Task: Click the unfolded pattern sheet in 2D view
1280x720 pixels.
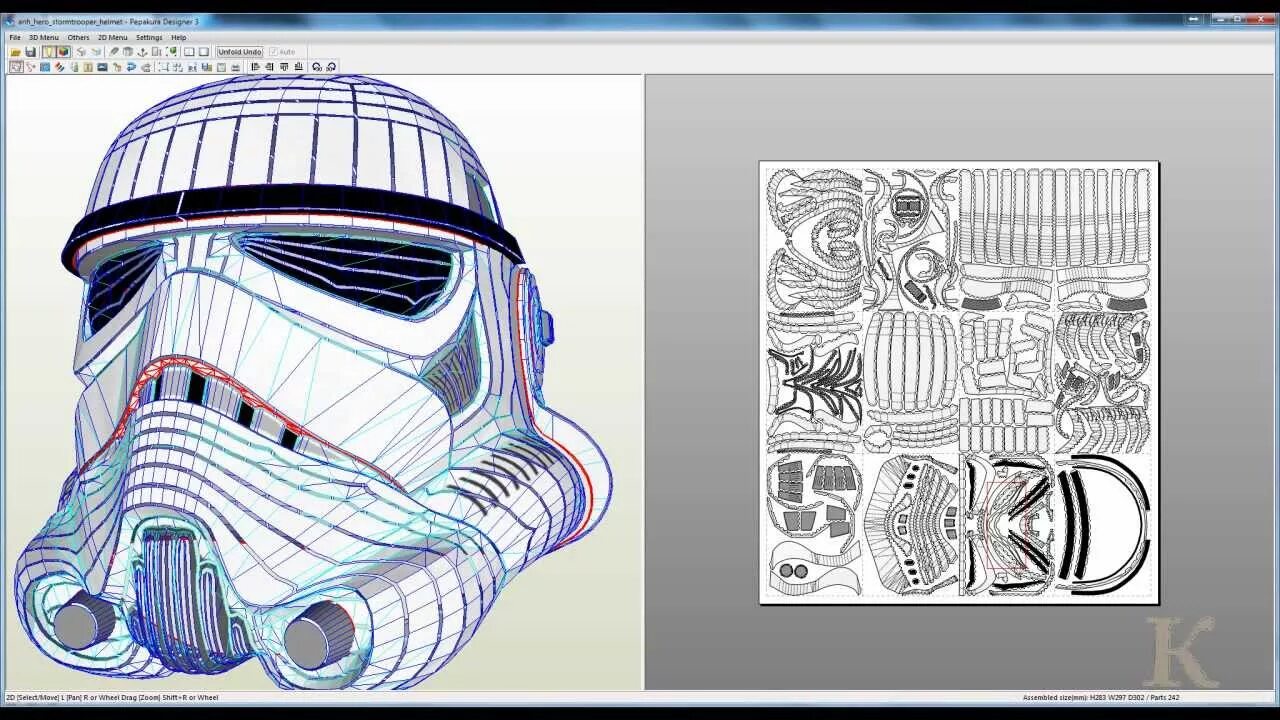Action: pos(959,382)
